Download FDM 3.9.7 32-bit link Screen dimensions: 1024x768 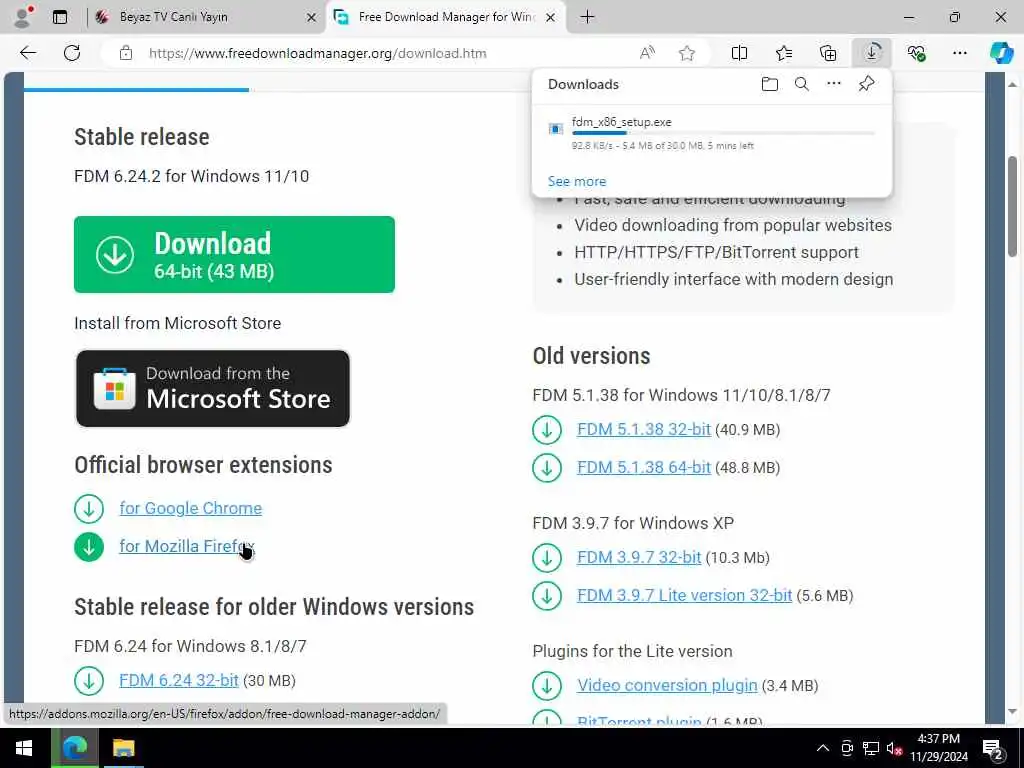(x=639, y=557)
